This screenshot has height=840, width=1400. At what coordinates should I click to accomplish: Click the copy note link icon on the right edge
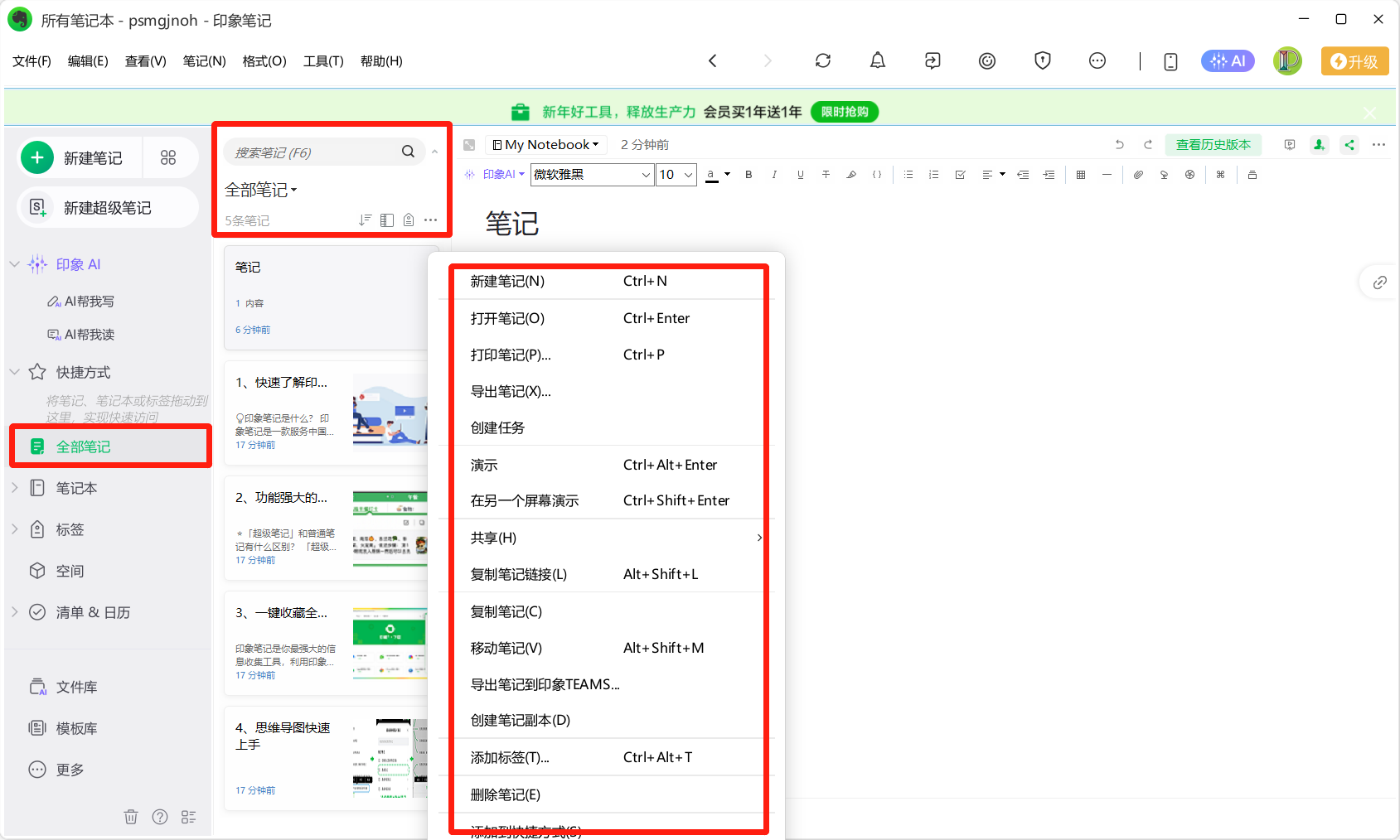coord(1379,282)
